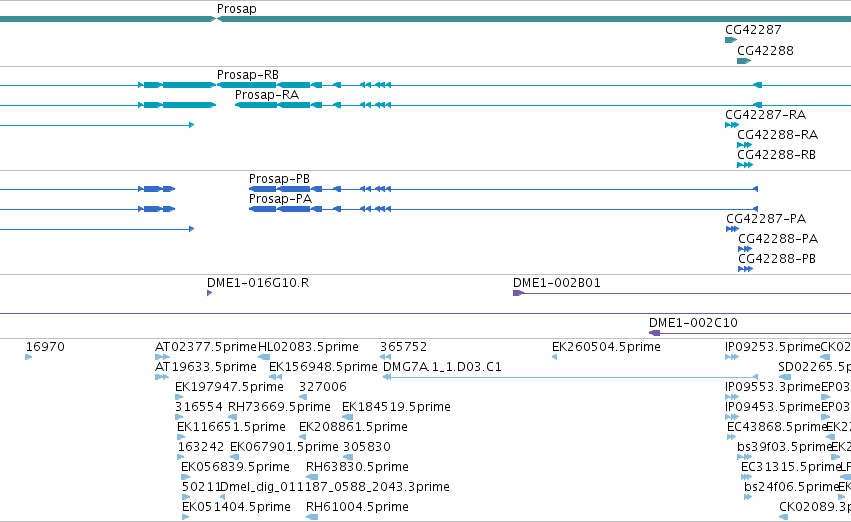The image size is (851, 522).
Task: Click the DME1-002C10 purple feature glyph
Action: coord(655,333)
